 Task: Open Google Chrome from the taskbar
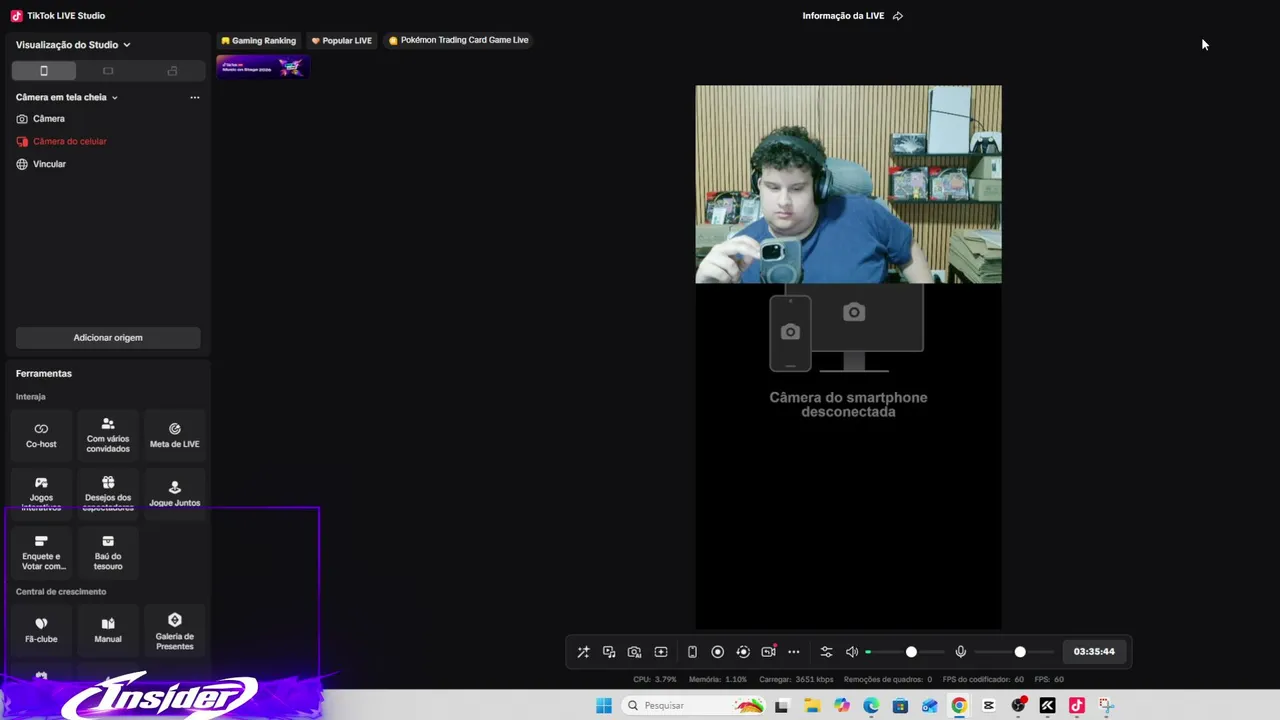[x=959, y=706]
